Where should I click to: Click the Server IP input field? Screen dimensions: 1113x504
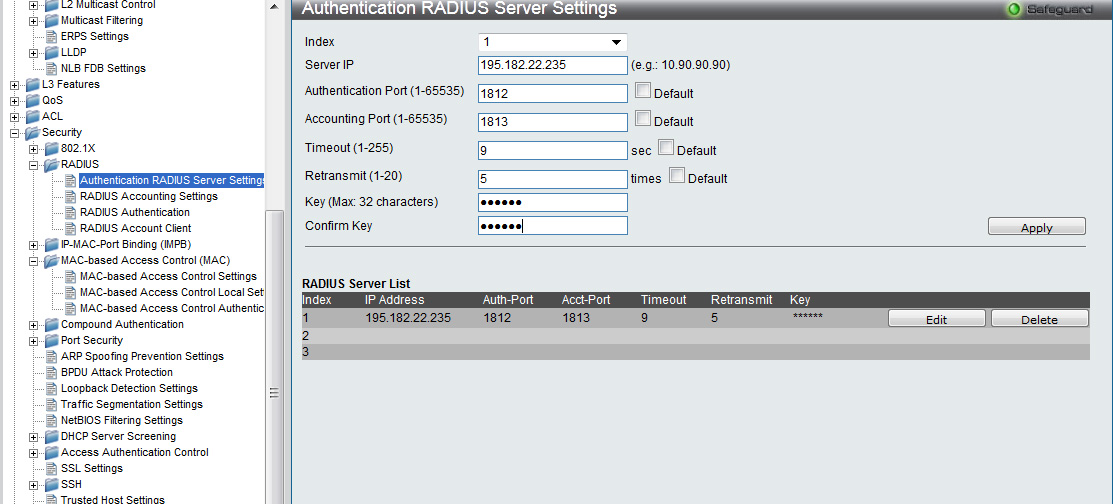click(x=552, y=65)
